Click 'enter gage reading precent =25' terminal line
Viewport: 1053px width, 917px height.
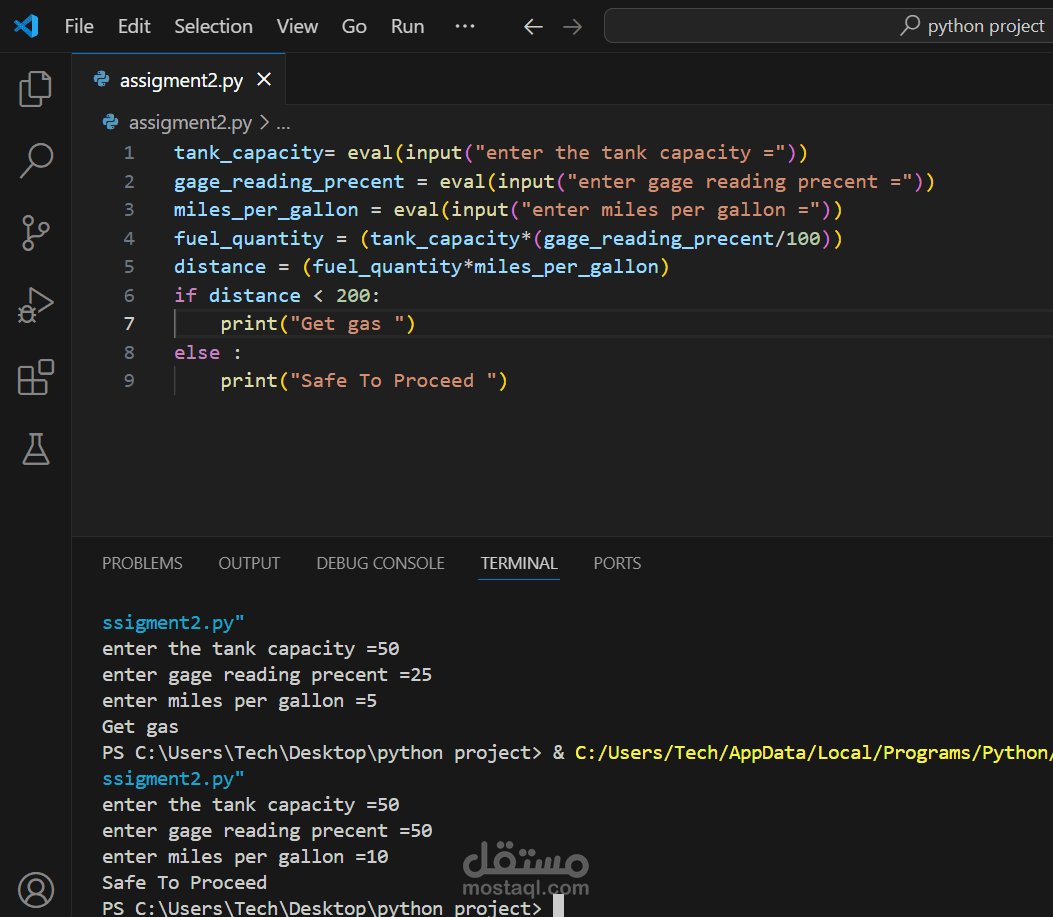click(x=267, y=675)
